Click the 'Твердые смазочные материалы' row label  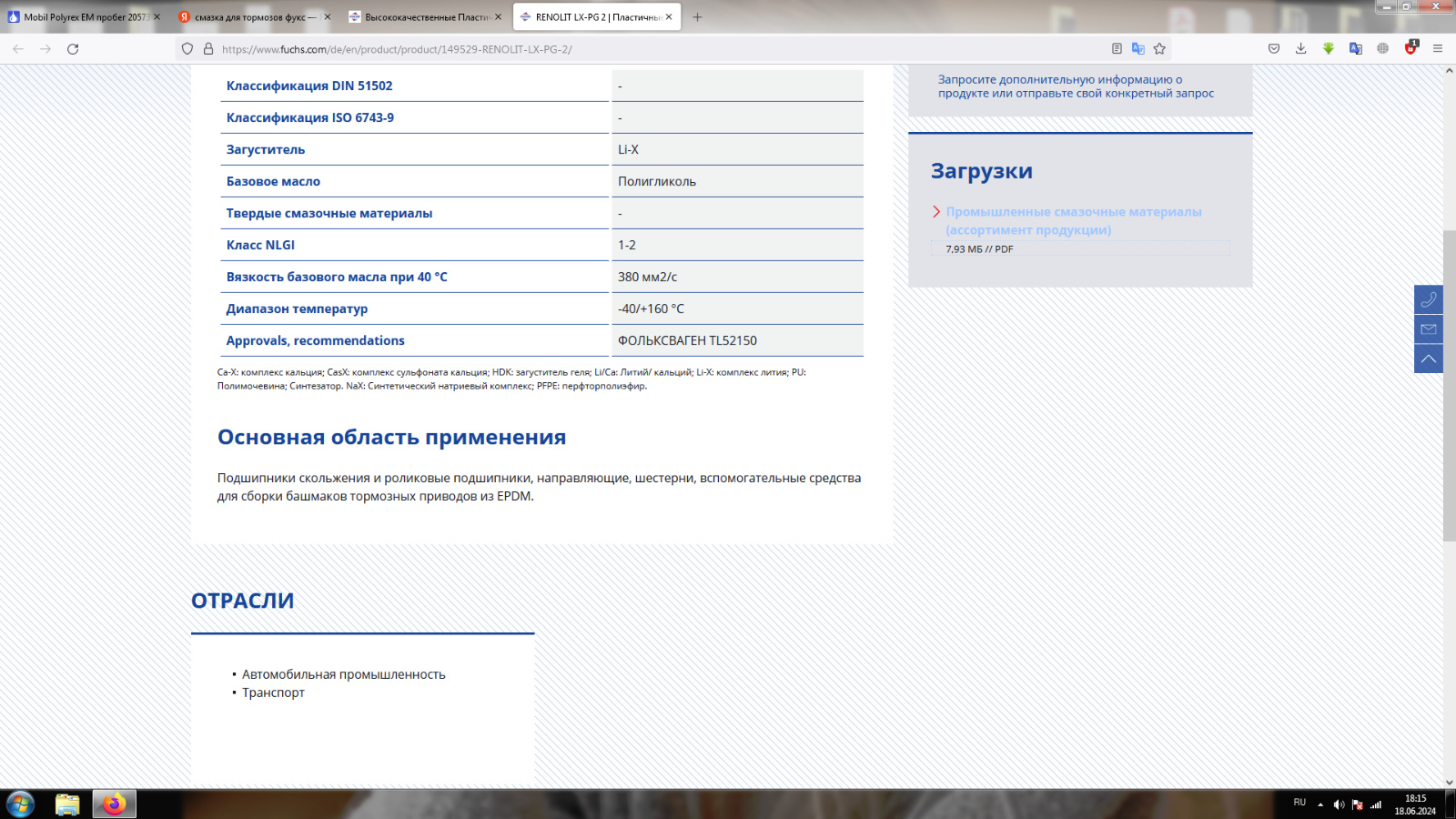click(x=329, y=213)
